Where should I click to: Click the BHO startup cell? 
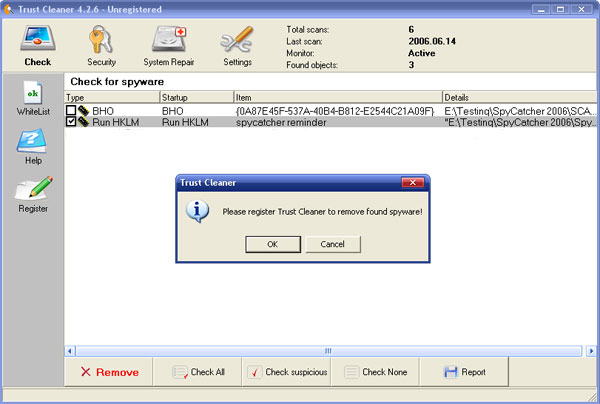(x=173, y=111)
